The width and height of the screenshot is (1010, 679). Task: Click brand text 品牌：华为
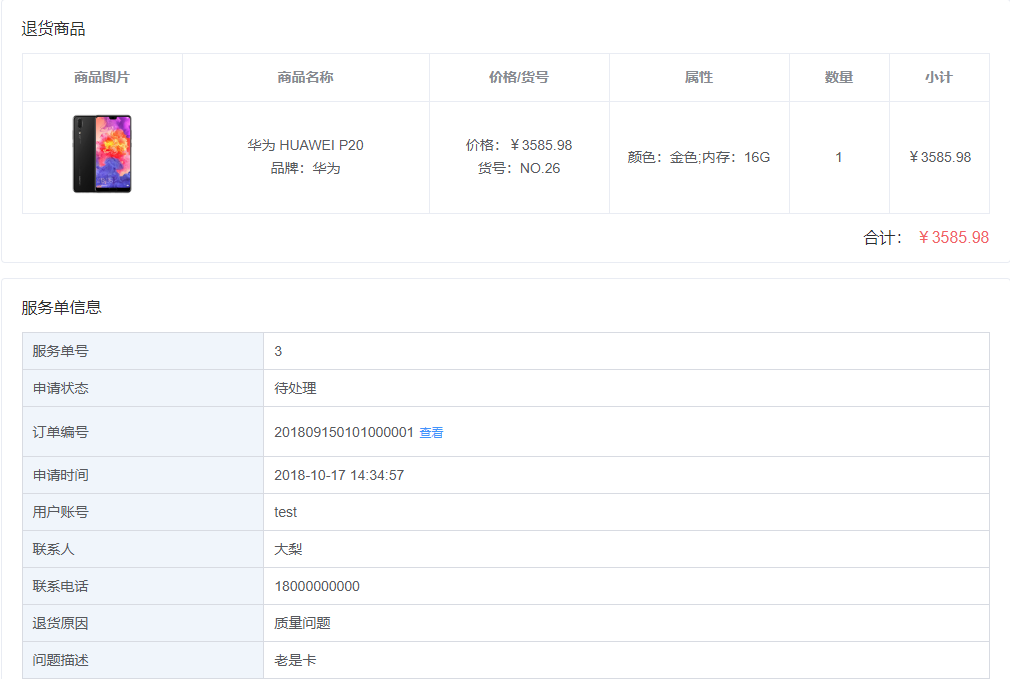(305, 168)
